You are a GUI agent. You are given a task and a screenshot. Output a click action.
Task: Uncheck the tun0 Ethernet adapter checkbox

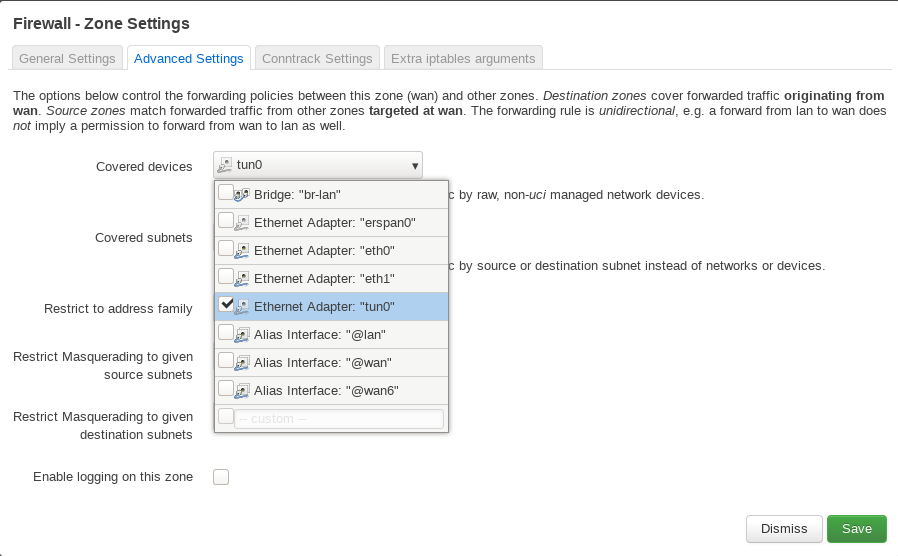click(226, 304)
